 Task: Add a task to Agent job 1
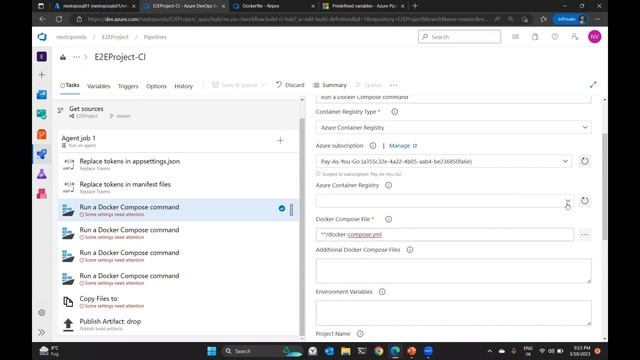(280, 140)
